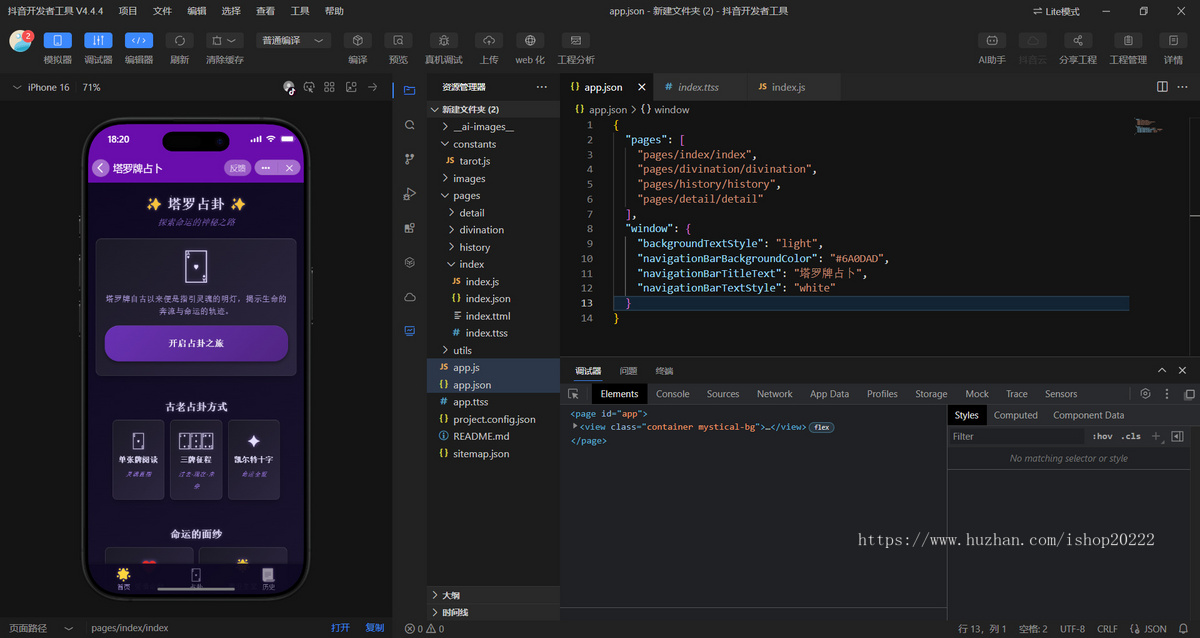Click the 上传 upload cloud icon
Screen dimensions: 1200x638
click(x=489, y=41)
